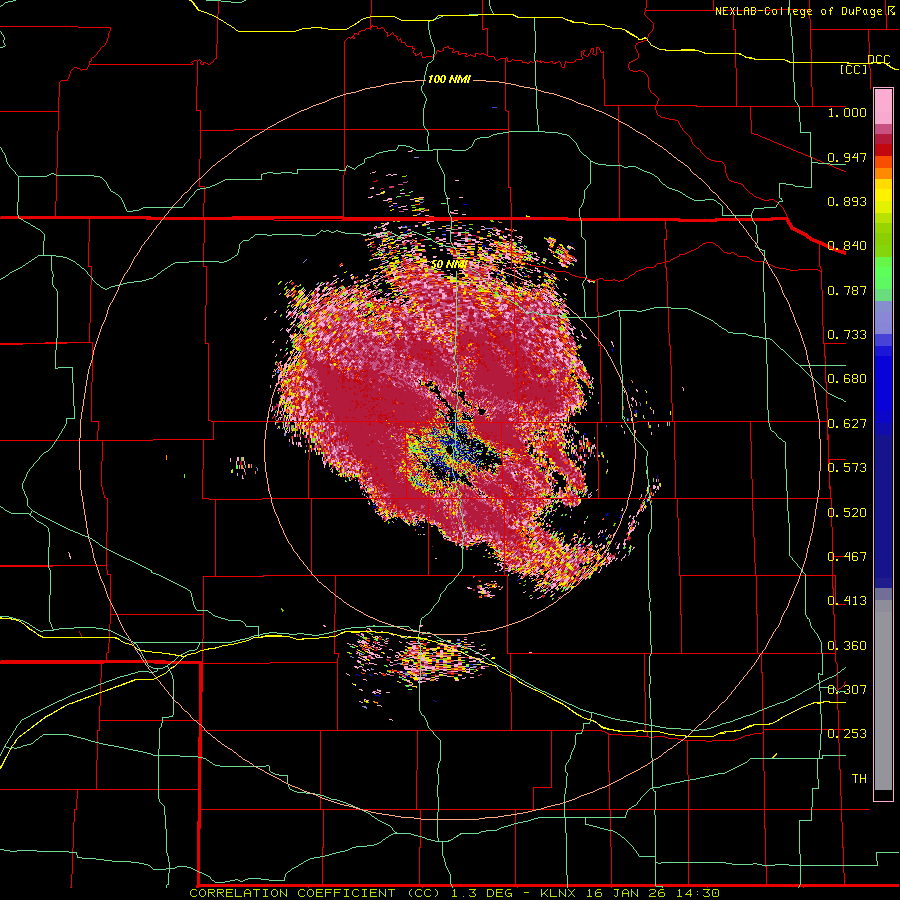900x900 pixels.
Task: Select the 0.733 scale value
Action: (847, 335)
